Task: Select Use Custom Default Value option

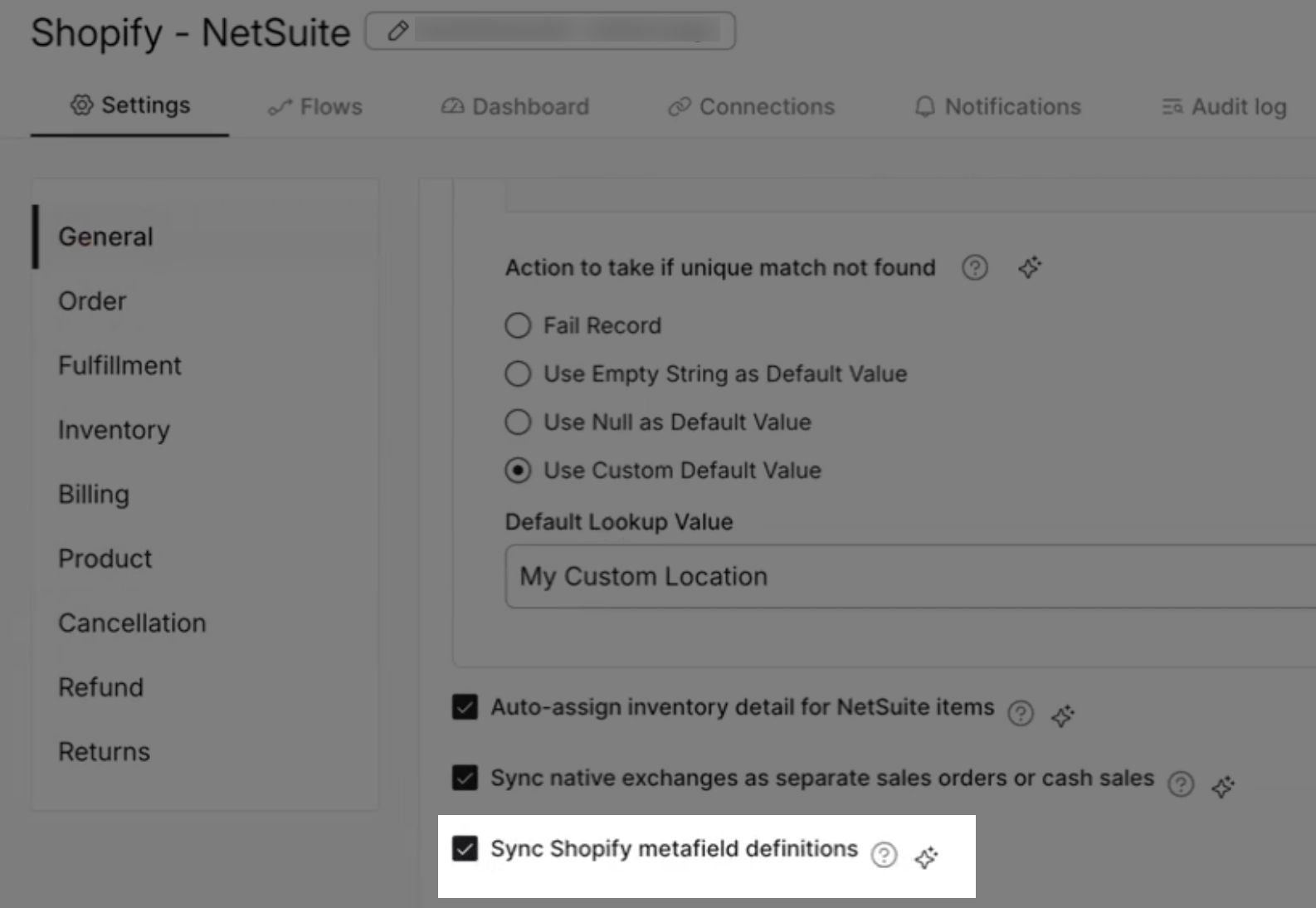Action: [x=518, y=471]
